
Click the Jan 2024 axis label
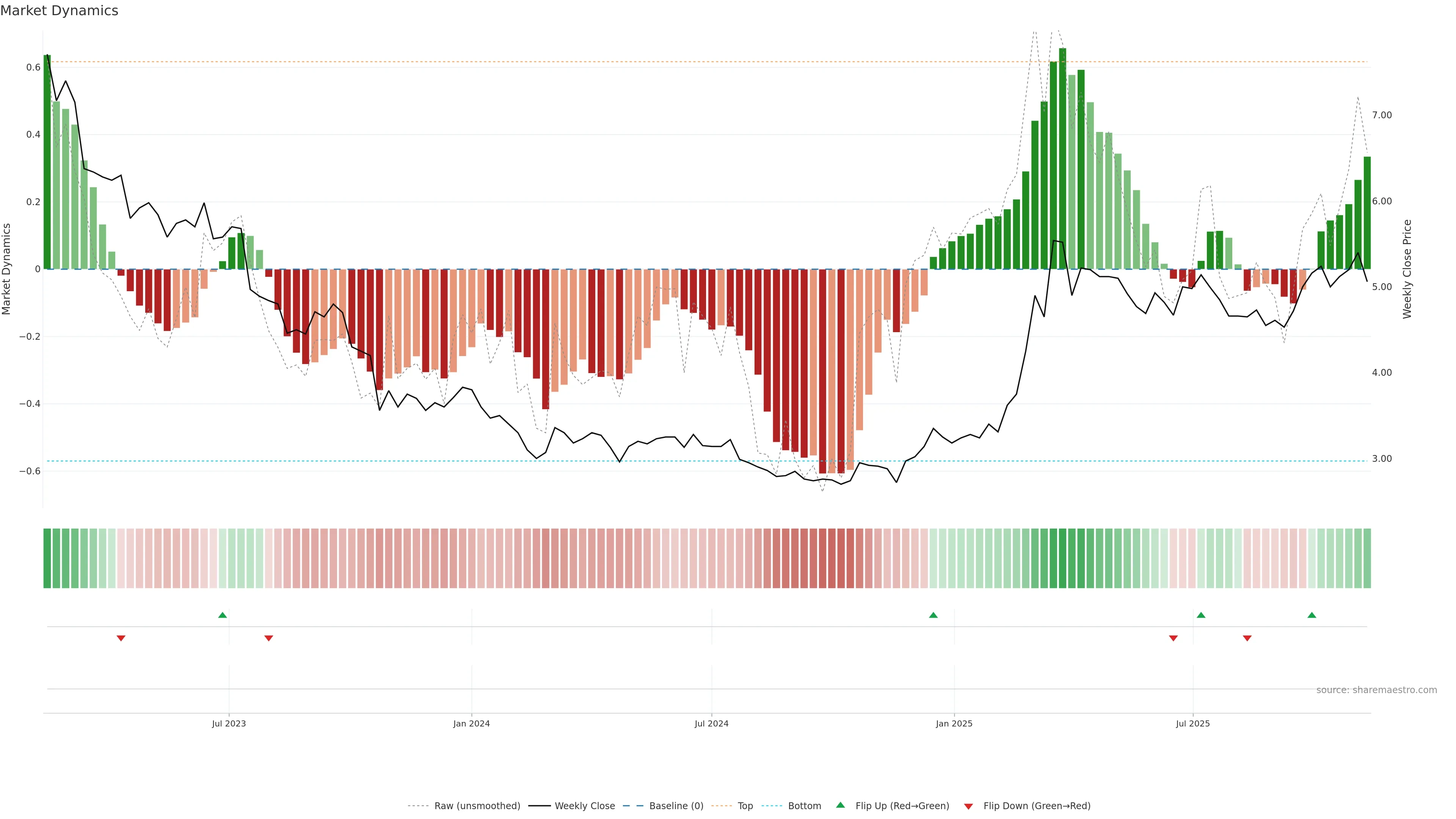point(471,723)
